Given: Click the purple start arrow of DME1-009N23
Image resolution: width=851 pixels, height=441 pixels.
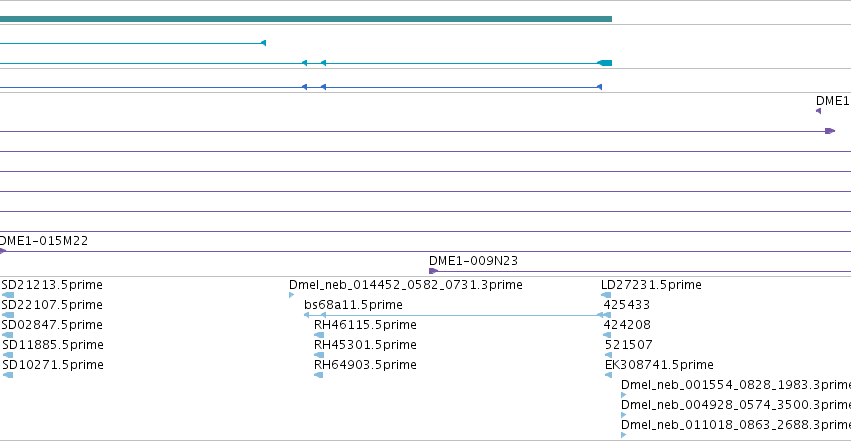Looking at the screenshot, I should [x=433, y=271].
